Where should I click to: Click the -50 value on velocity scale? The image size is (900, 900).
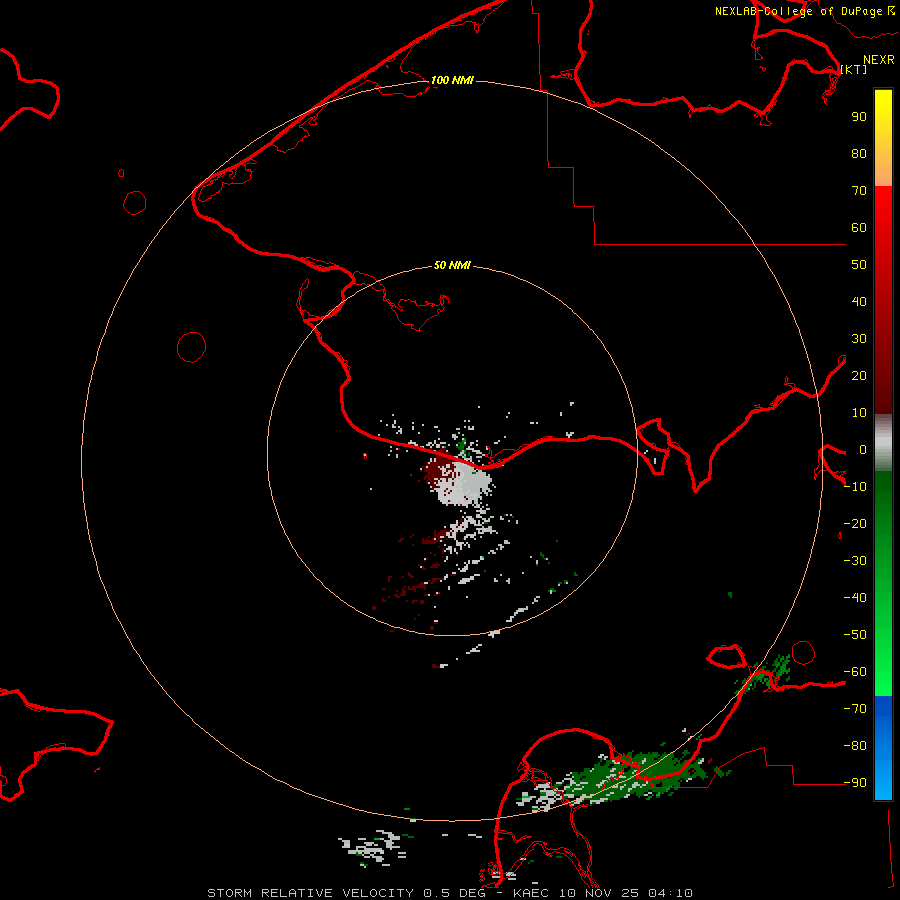tap(855, 635)
